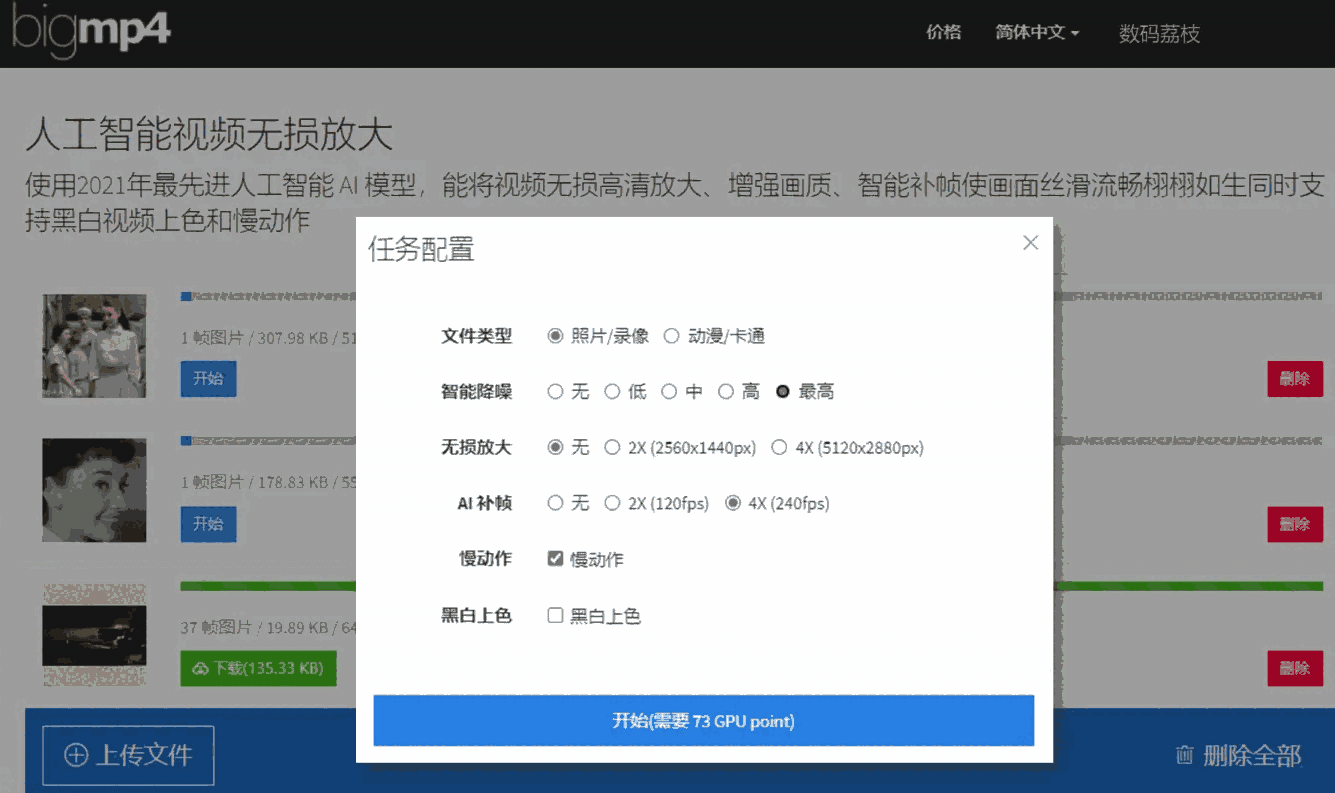Set 智能降噪 to 中
The image size is (1335, 793).
(670, 392)
